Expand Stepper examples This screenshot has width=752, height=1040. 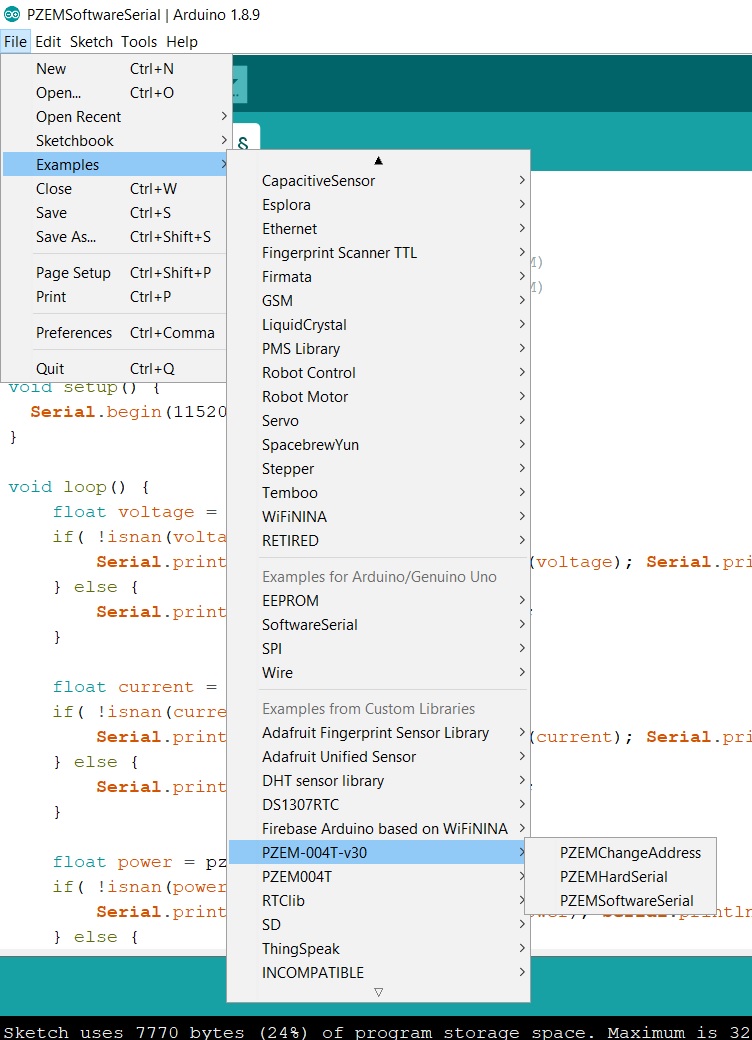pos(379,469)
